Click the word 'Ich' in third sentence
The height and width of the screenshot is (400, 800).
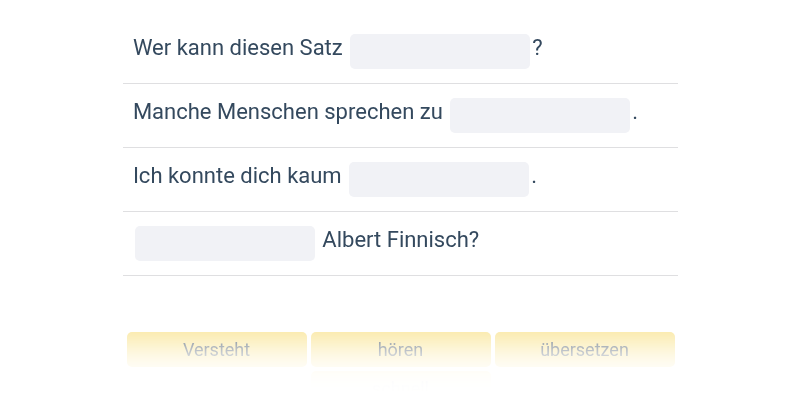pos(145,176)
